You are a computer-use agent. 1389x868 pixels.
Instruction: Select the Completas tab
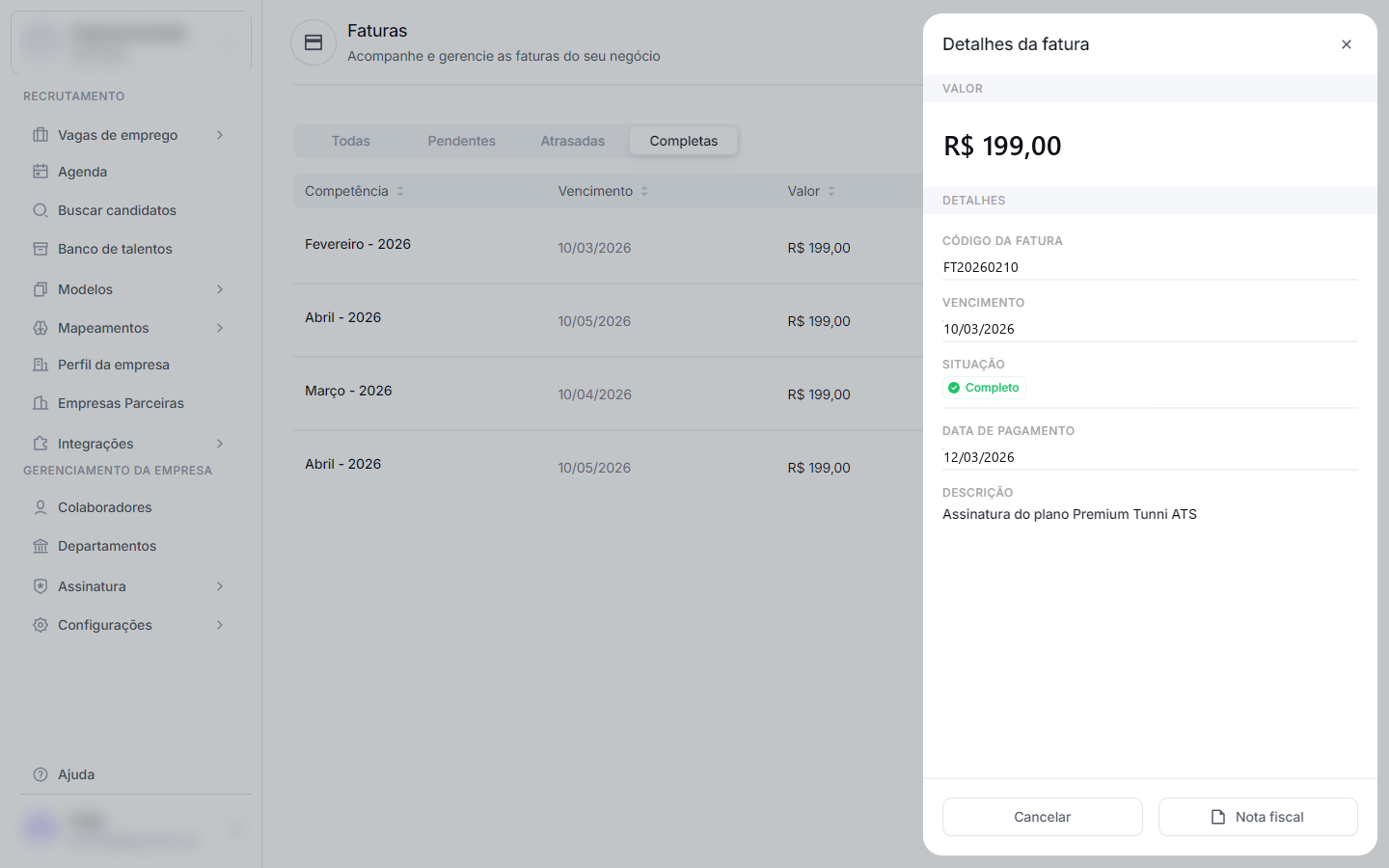[x=684, y=141]
